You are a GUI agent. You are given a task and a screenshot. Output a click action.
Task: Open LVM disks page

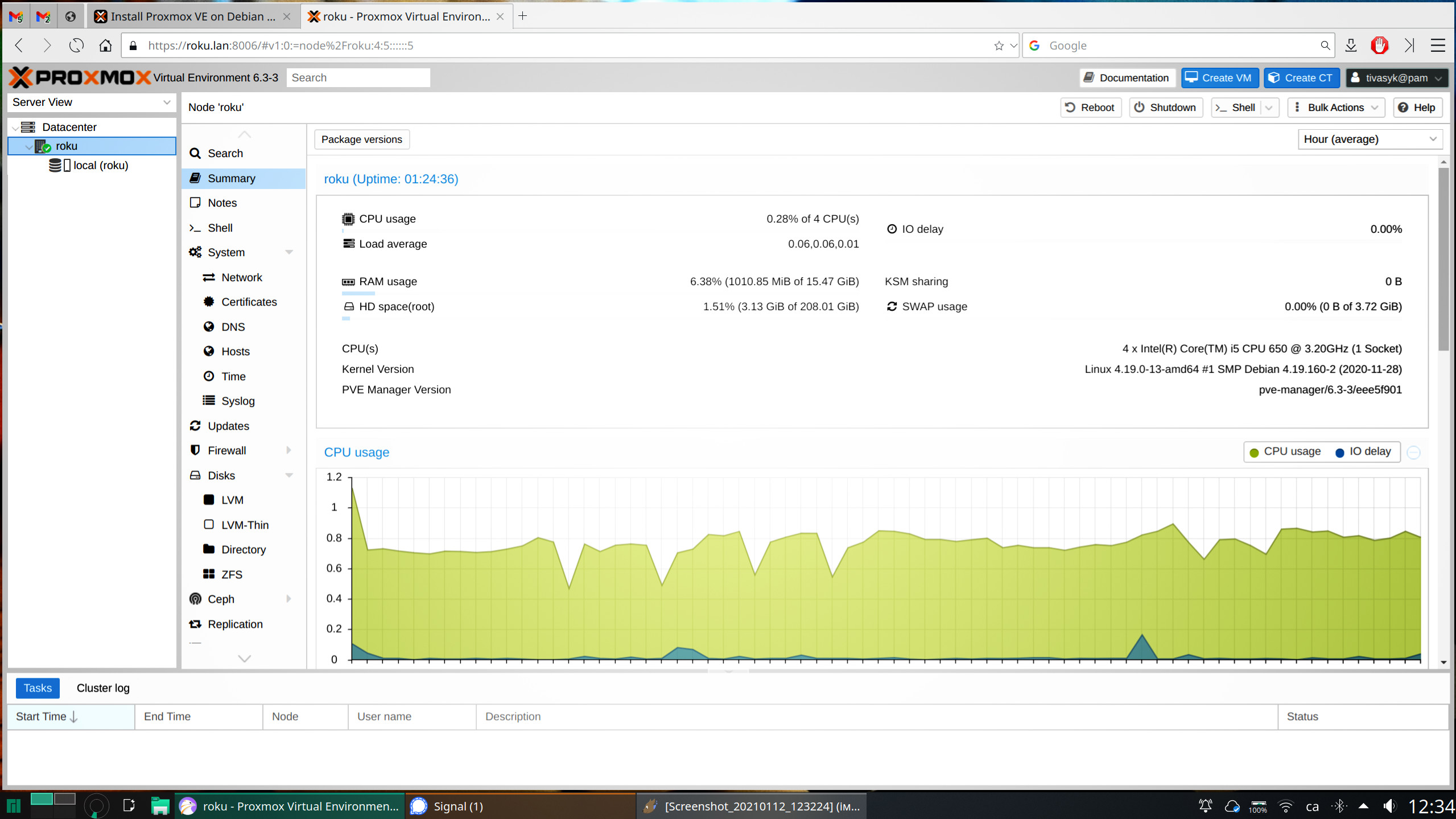click(x=244, y=500)
